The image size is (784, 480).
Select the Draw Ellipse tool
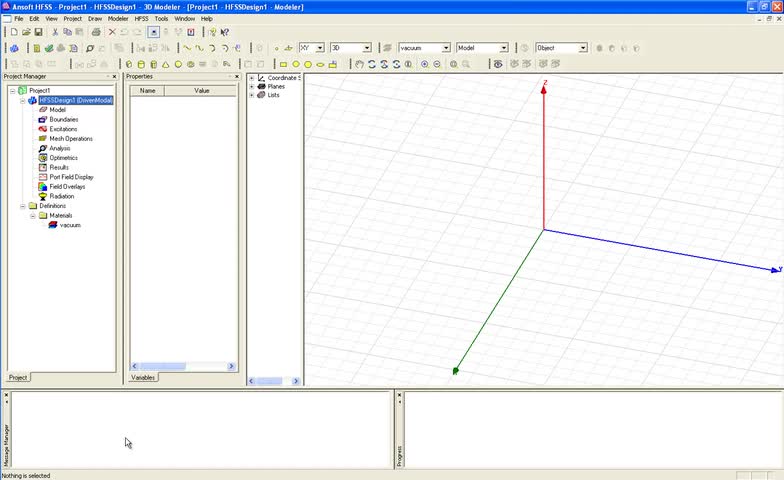[x=320, y=64]
